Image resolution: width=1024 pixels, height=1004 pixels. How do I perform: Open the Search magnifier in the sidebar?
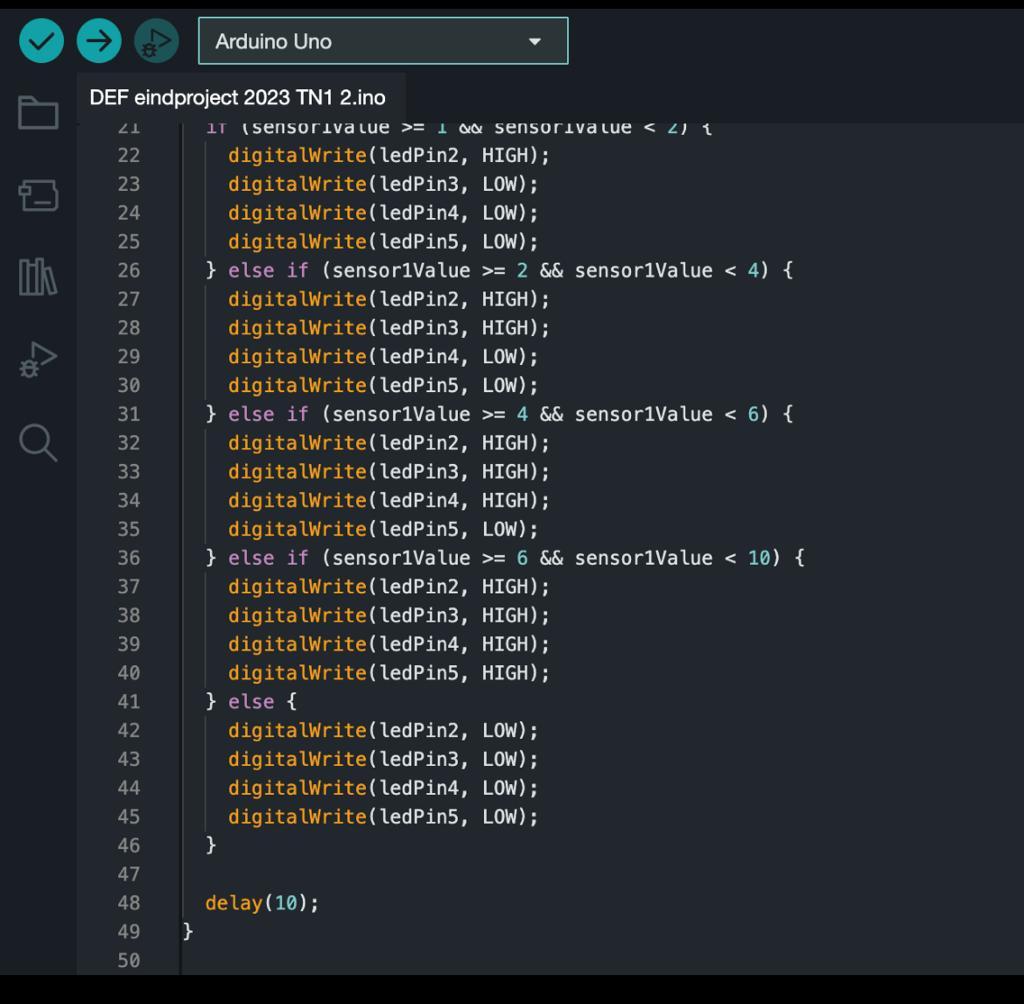(38, 442)
